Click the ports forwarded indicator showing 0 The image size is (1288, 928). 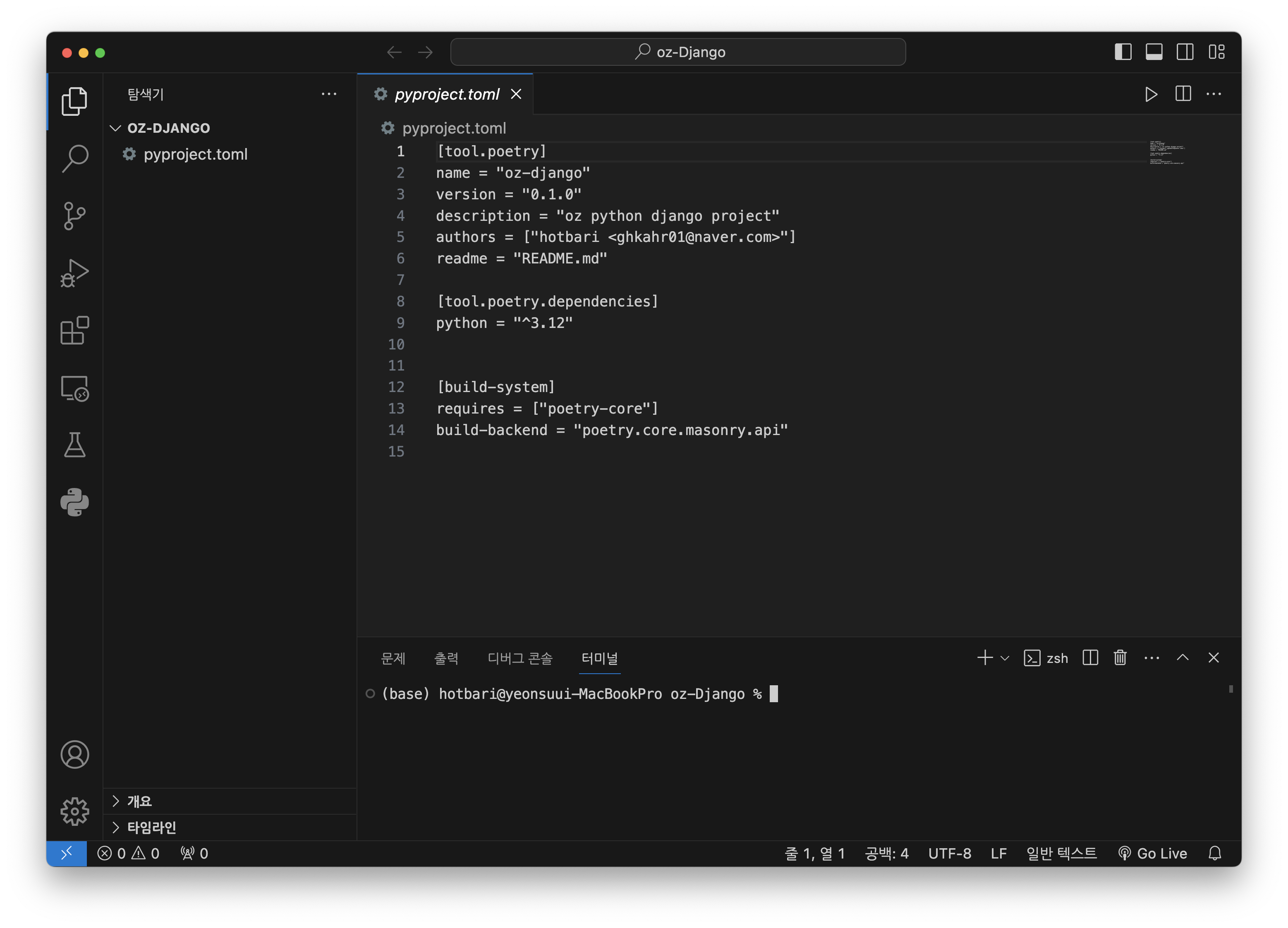(194, 853)
